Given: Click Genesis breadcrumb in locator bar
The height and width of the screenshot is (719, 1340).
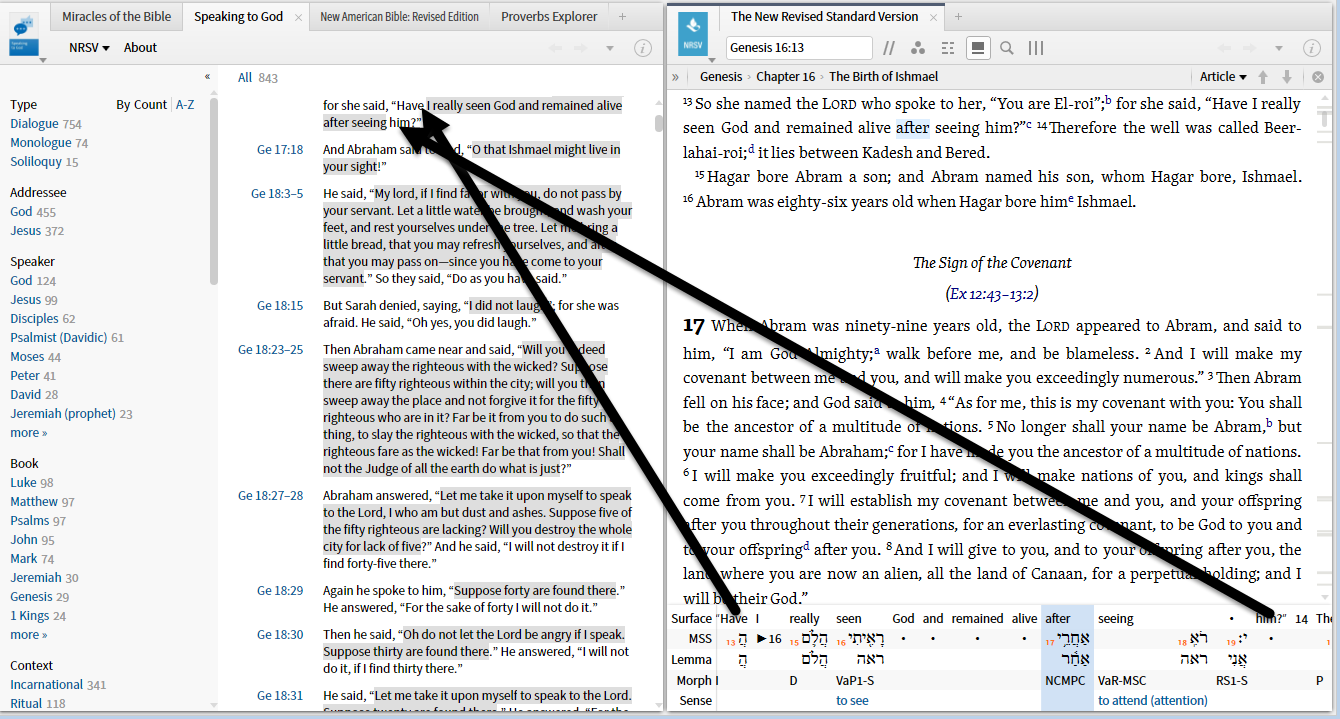Looking at the screenshot, I should [x=721, y=77].
